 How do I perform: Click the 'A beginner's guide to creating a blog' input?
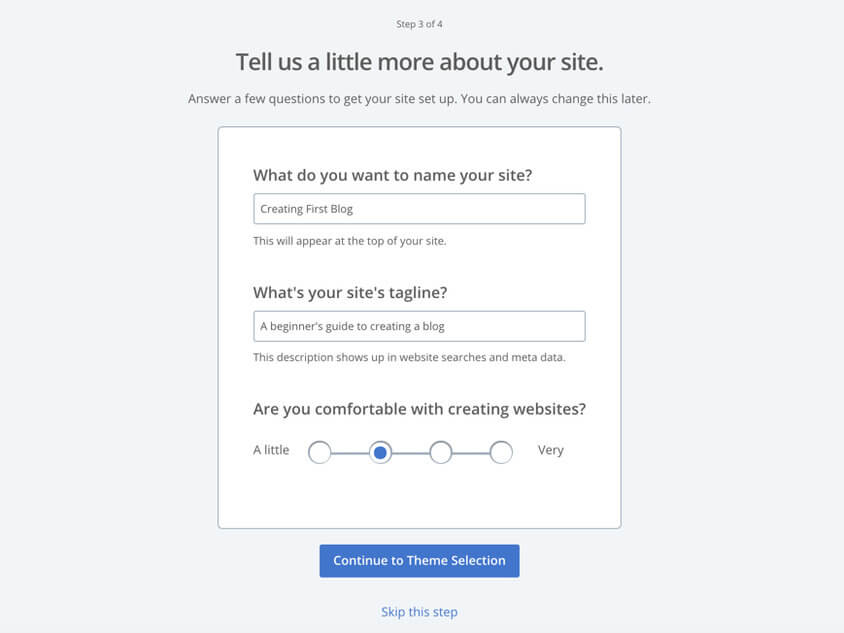[419, 326]
